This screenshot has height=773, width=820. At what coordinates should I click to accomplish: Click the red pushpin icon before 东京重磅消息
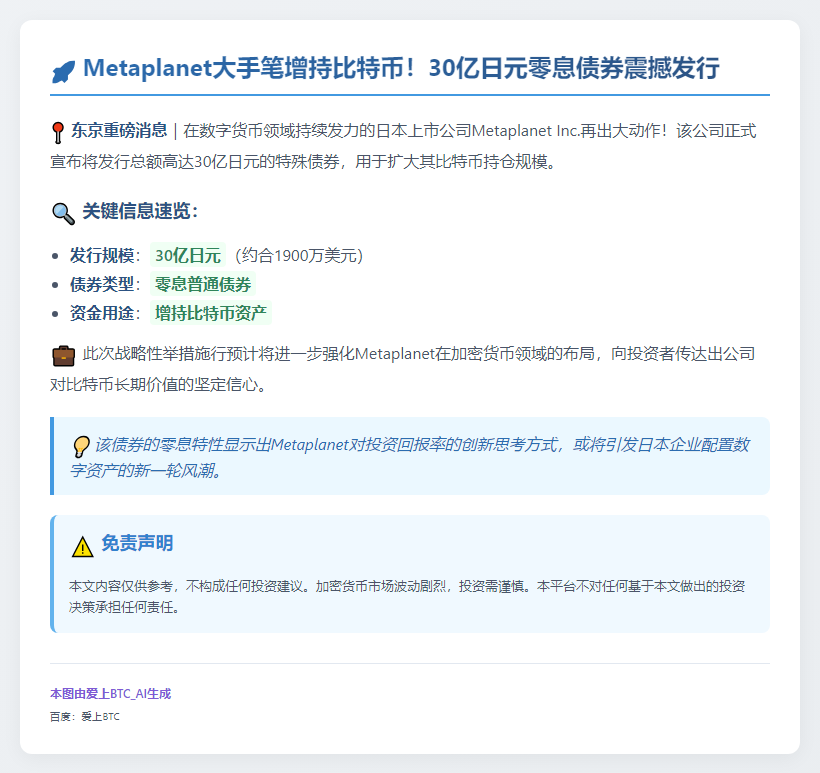(58, 132)
